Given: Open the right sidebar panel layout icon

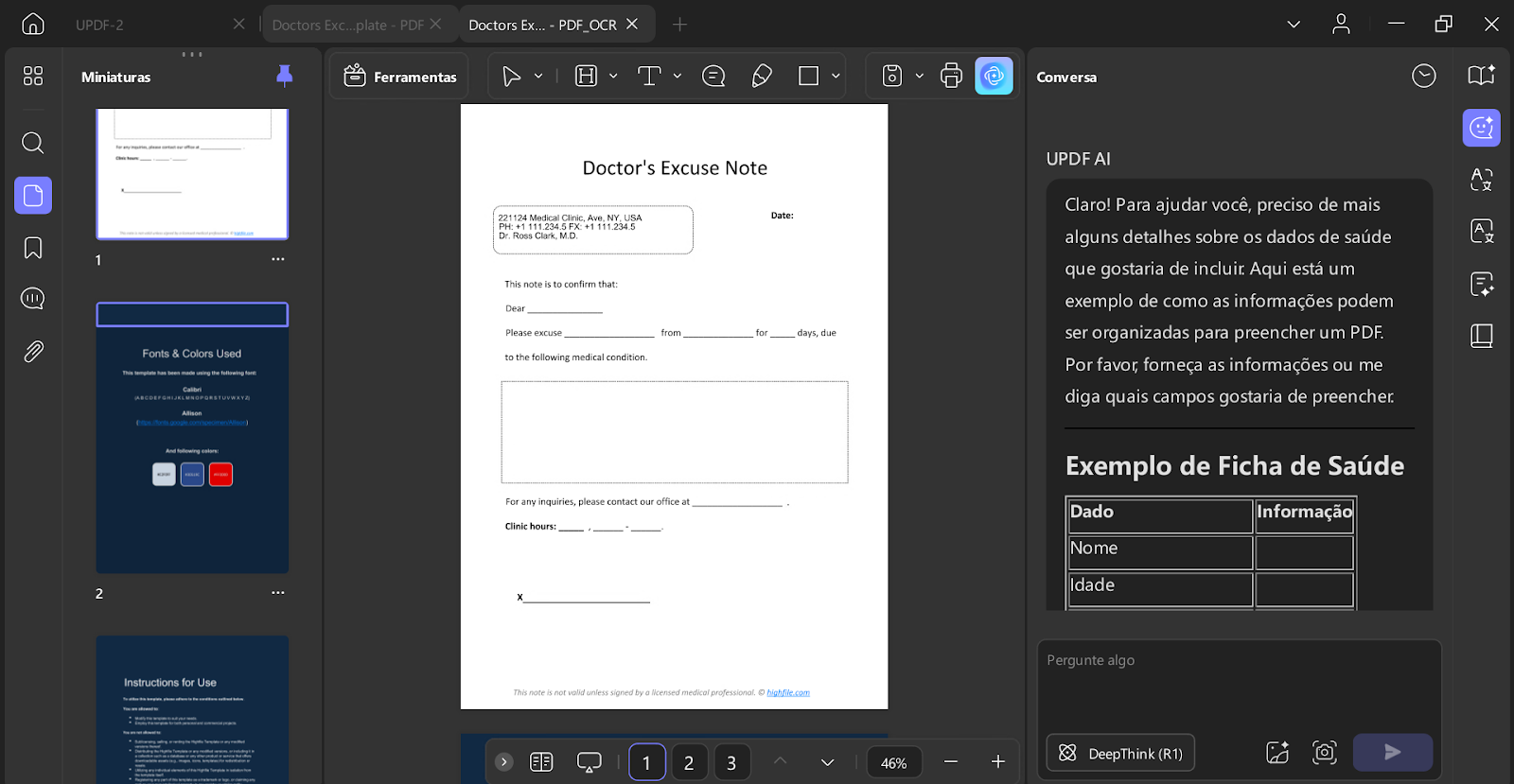Looking at the screenshot, I should 1482,336.
